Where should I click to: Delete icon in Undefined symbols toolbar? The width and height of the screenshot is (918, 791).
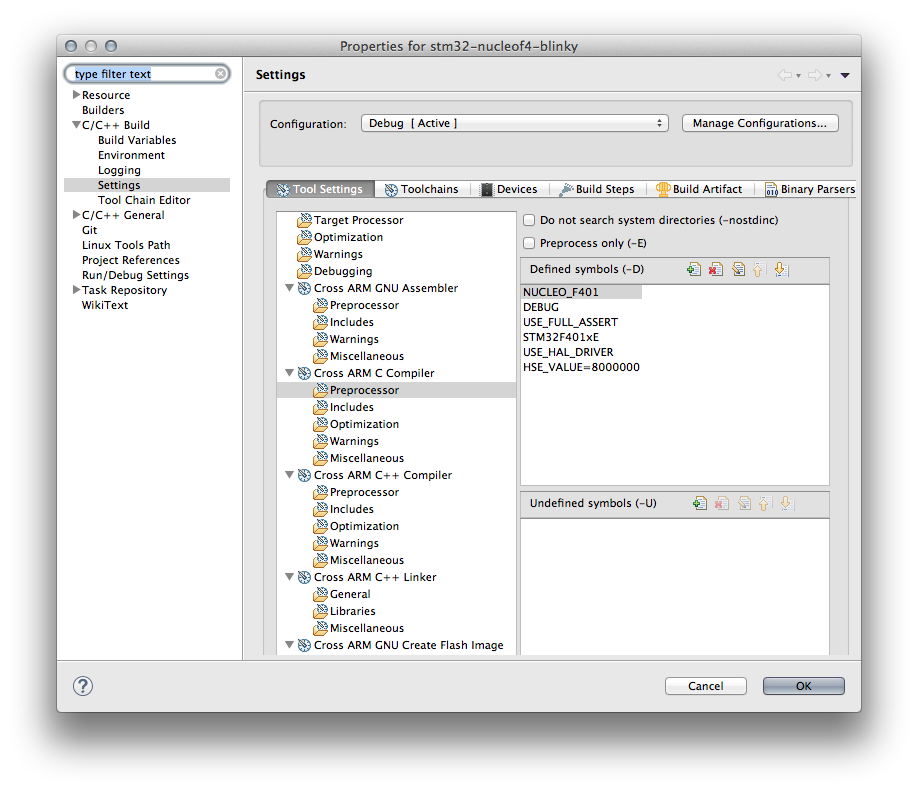[721, 504]
